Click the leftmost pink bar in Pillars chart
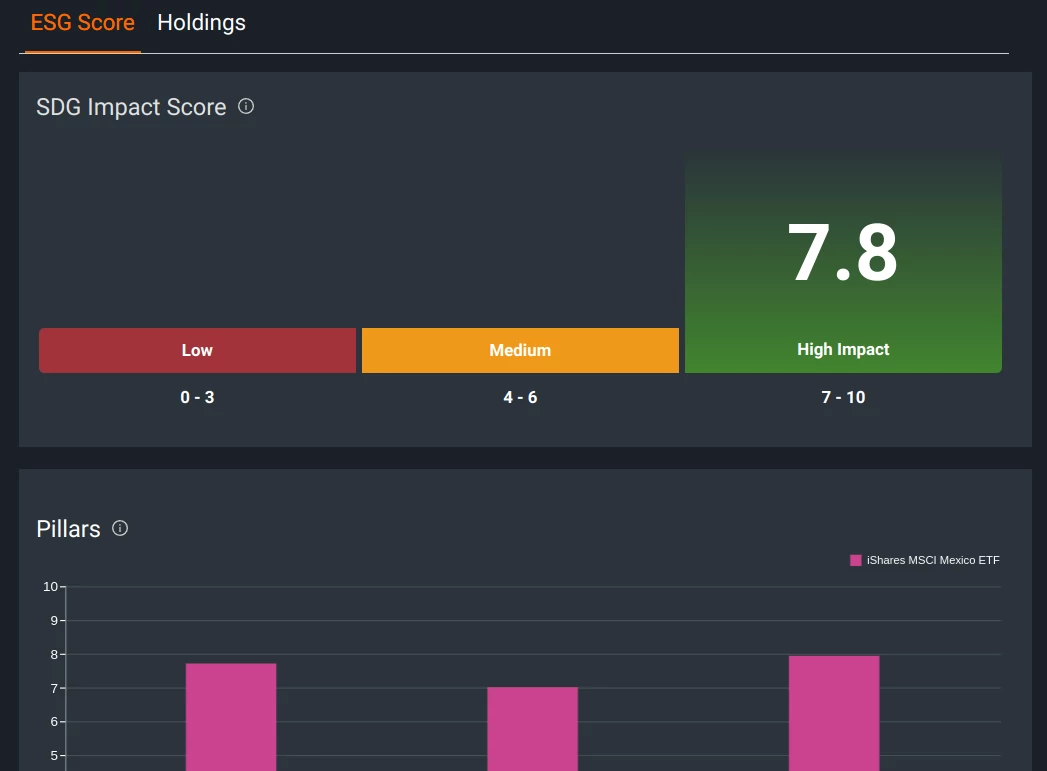The height and width of the screenshot is (771, 1047). tap(231, 715)
